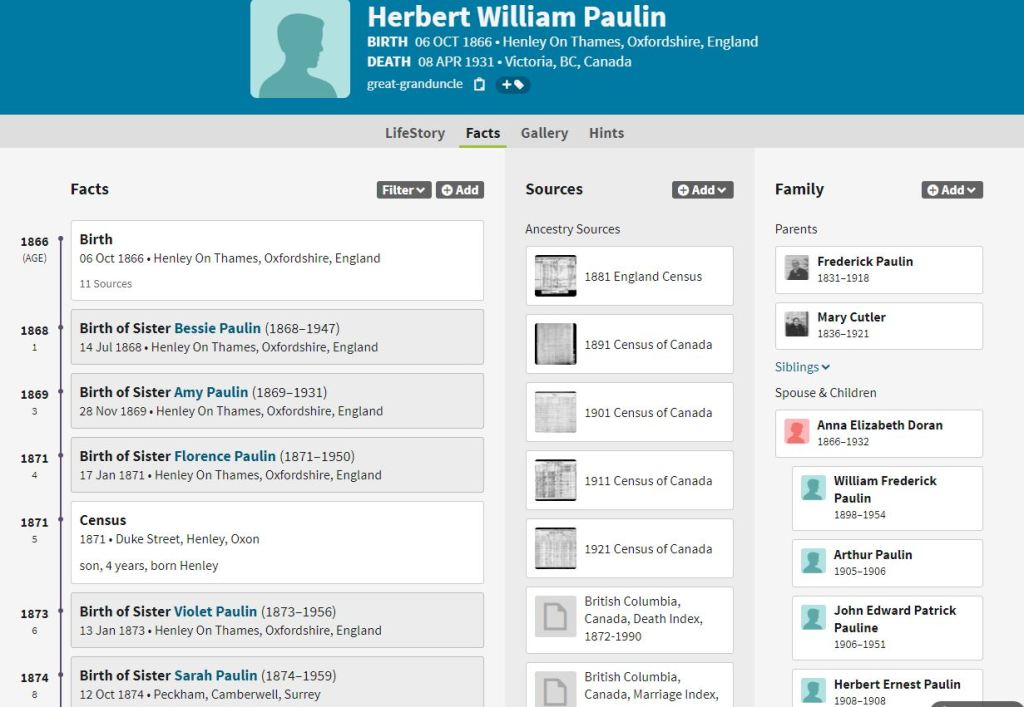Open Florence Paulin sister link
Screen dimensions: 1024x707
tap(225, 456)
